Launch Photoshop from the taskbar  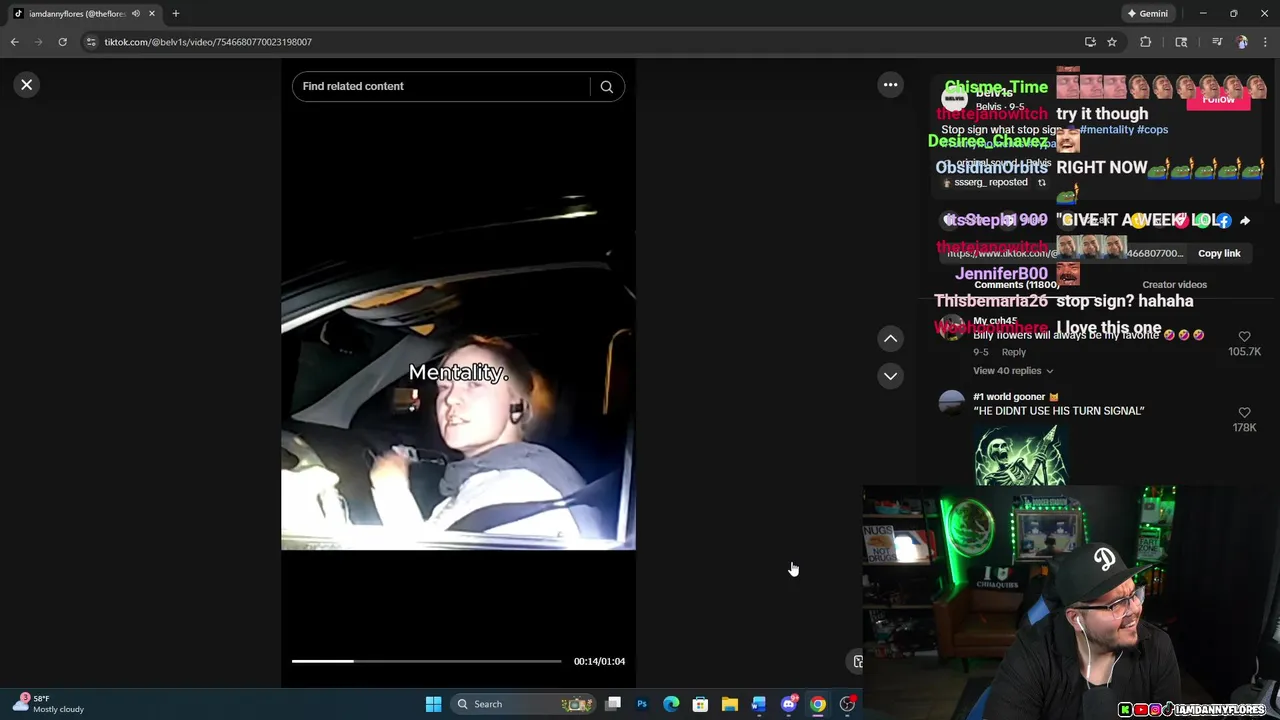pyautogui.click(x=642, y=704)
